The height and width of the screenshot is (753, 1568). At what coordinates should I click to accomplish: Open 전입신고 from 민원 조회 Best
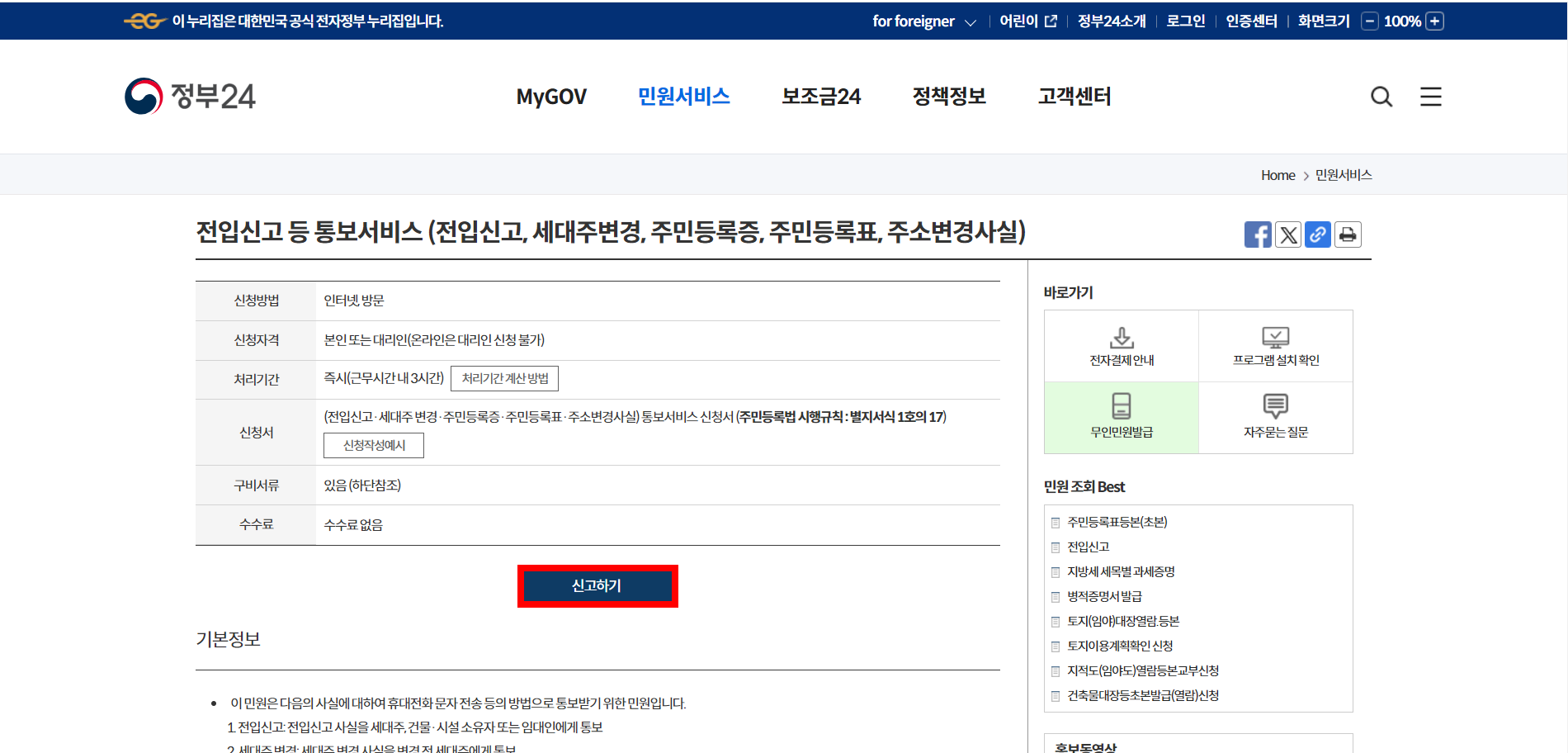tap(1089, 547)
